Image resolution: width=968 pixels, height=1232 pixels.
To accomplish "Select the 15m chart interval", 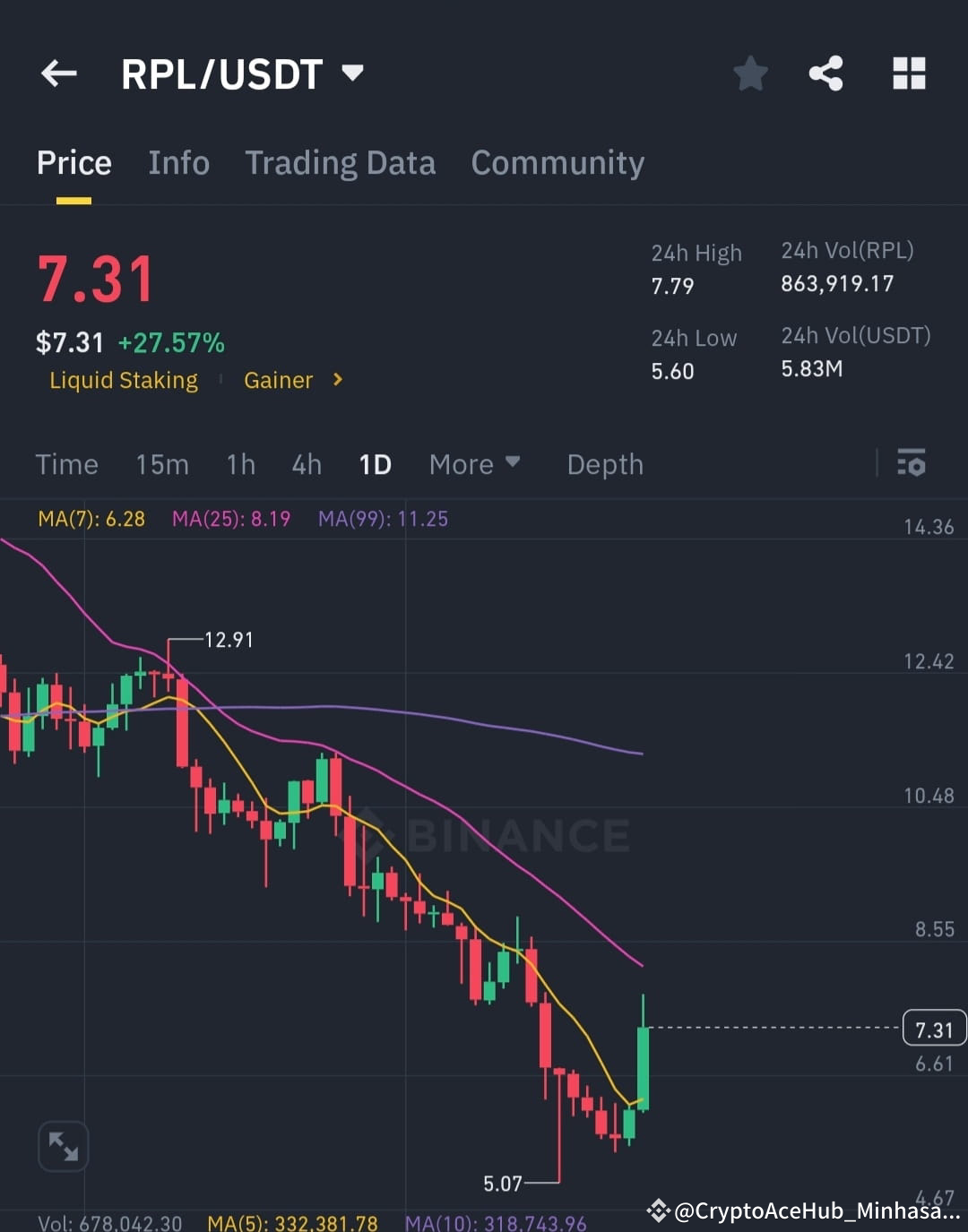I will [x=162, y=464].
